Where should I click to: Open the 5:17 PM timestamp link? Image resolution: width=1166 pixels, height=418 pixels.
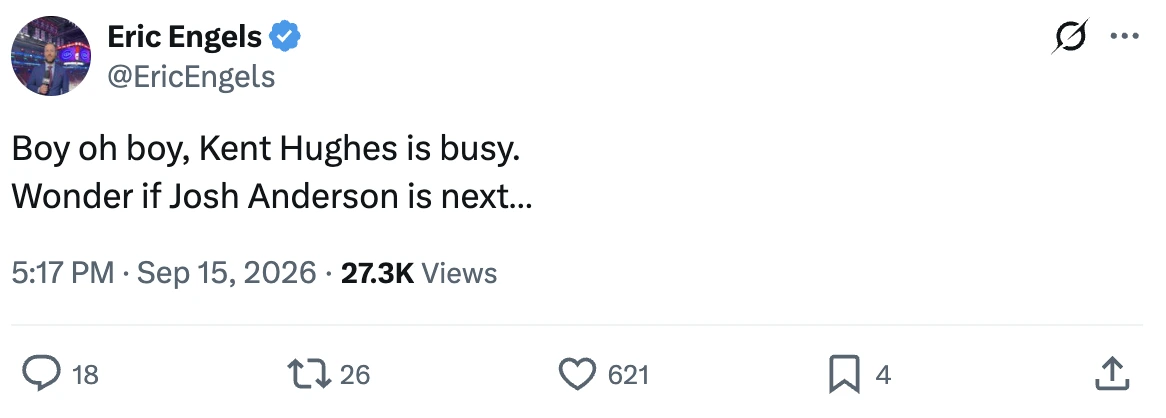point(63,273)
